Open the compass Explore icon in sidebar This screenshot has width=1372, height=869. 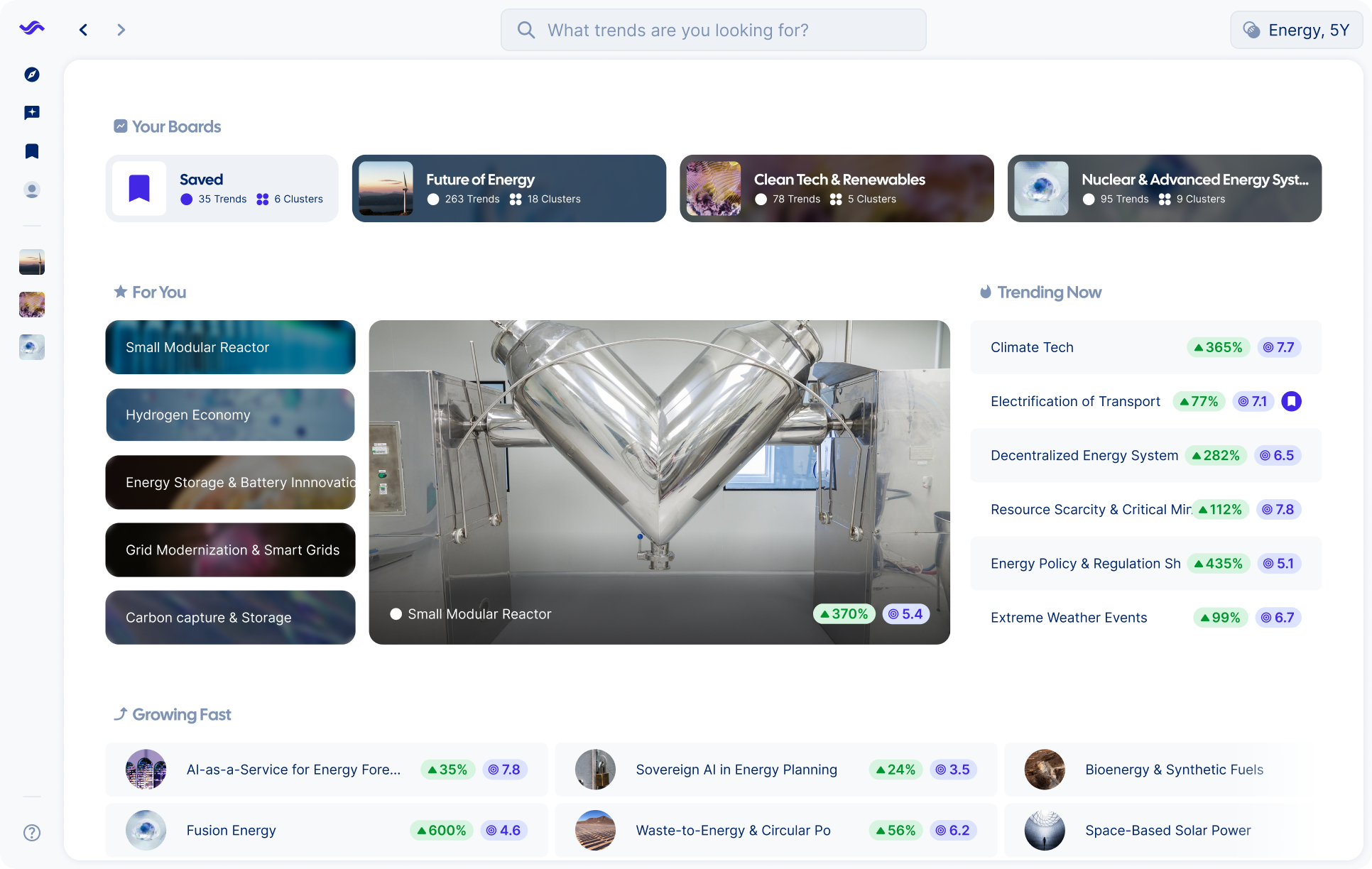coord(32,75)
